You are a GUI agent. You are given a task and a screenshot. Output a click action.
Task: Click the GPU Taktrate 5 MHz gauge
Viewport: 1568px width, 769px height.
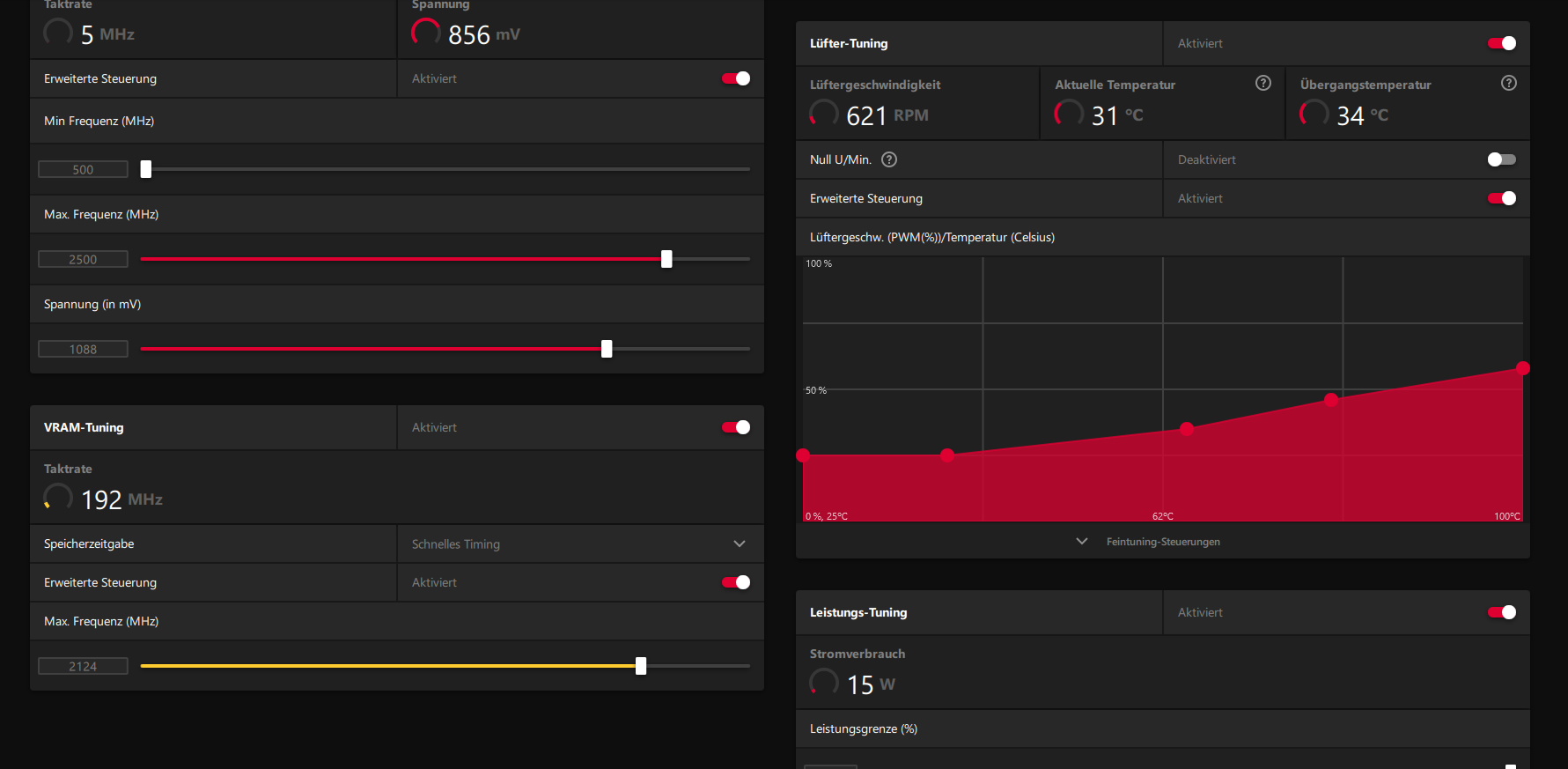tap(58, 33)
